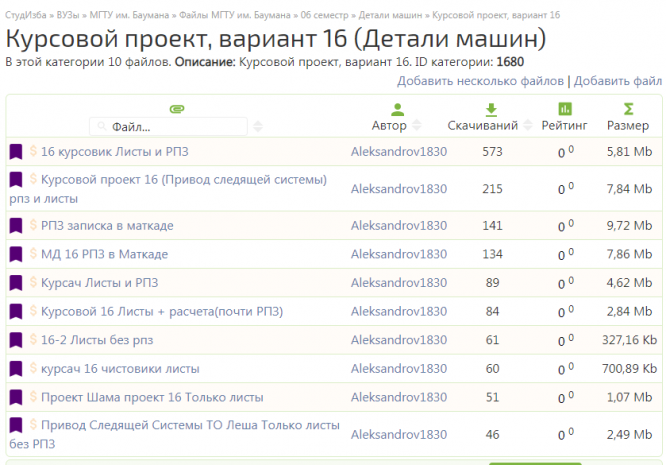Viewport: 666px width, 465px height.
Task: Sort table using arrows beside Автор
Action: (417, 125)
